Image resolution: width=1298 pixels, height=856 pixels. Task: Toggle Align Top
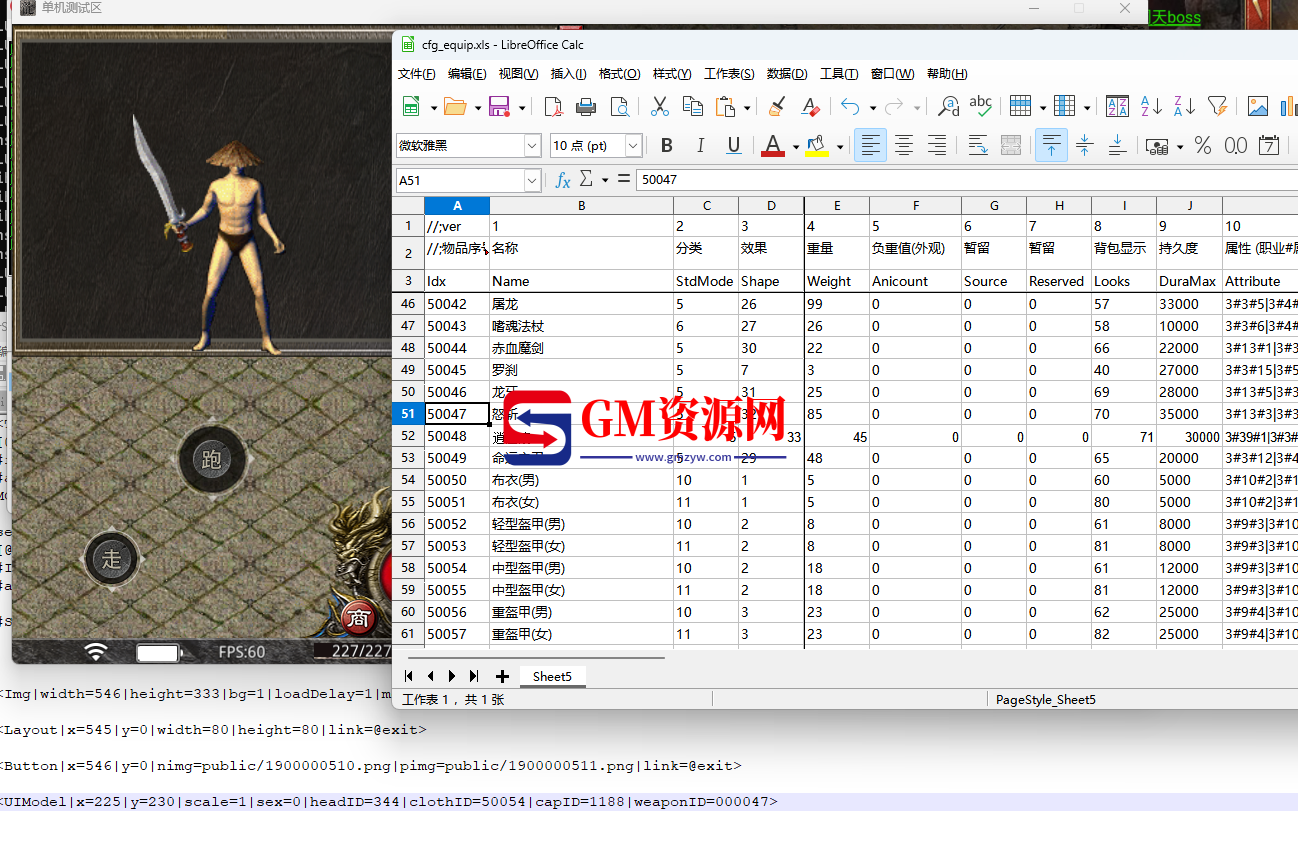[1051, 146]
